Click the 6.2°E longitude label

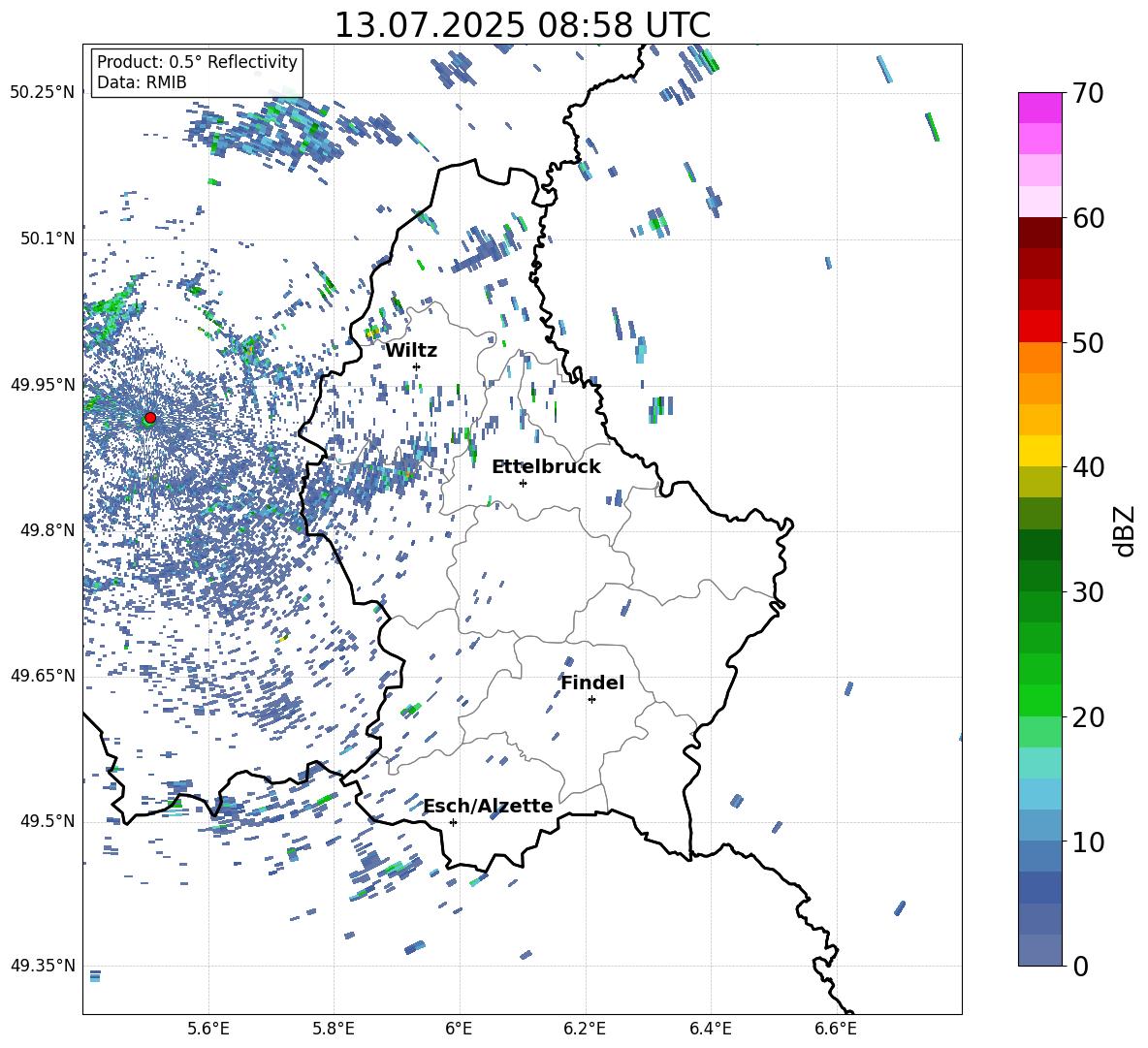coord(585,1029)
